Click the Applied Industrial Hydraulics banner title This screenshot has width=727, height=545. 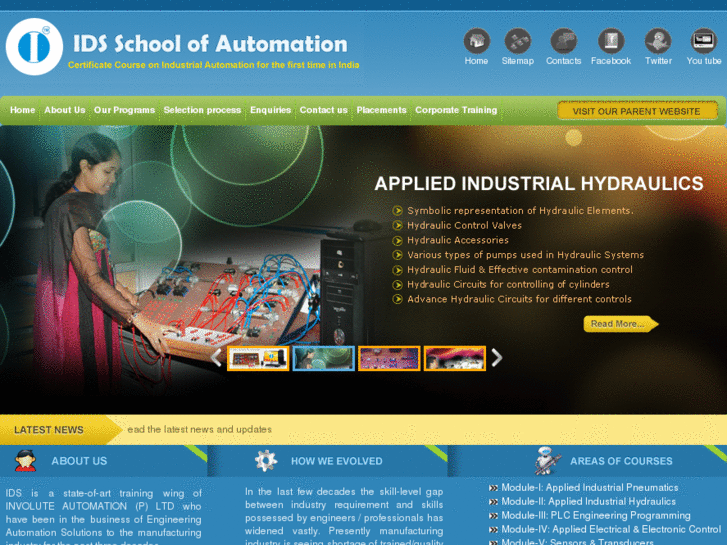[539, 184]
